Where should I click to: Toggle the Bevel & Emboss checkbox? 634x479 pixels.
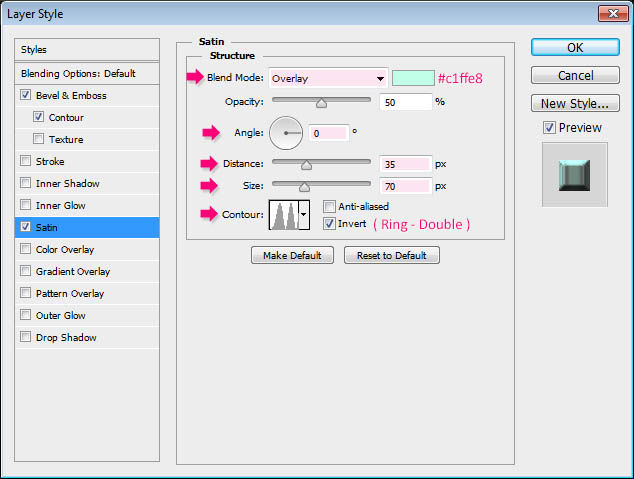tap(25, 96)
